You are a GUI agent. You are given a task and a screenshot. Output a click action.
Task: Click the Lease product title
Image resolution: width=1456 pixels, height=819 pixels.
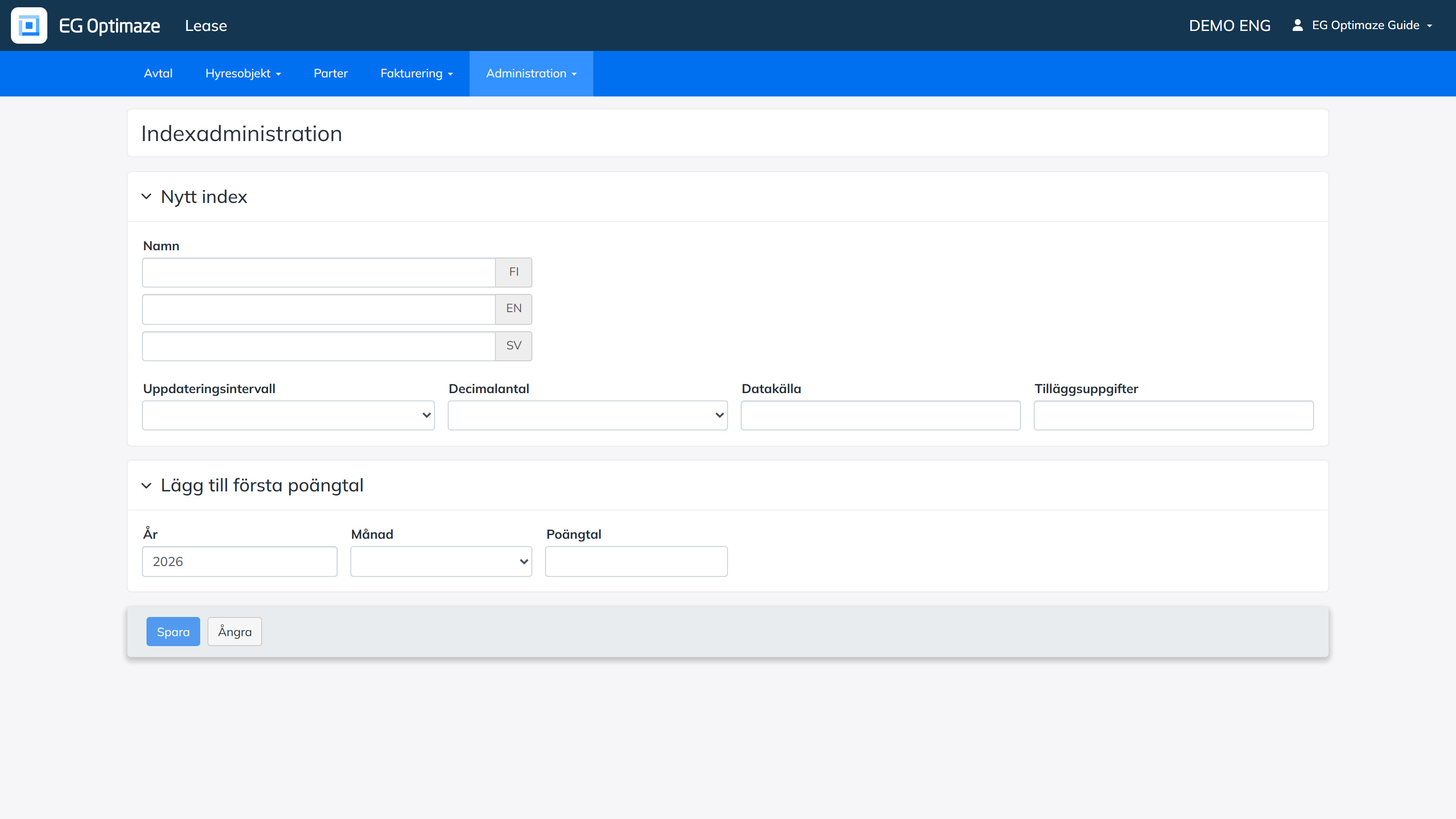pos(206,26)
